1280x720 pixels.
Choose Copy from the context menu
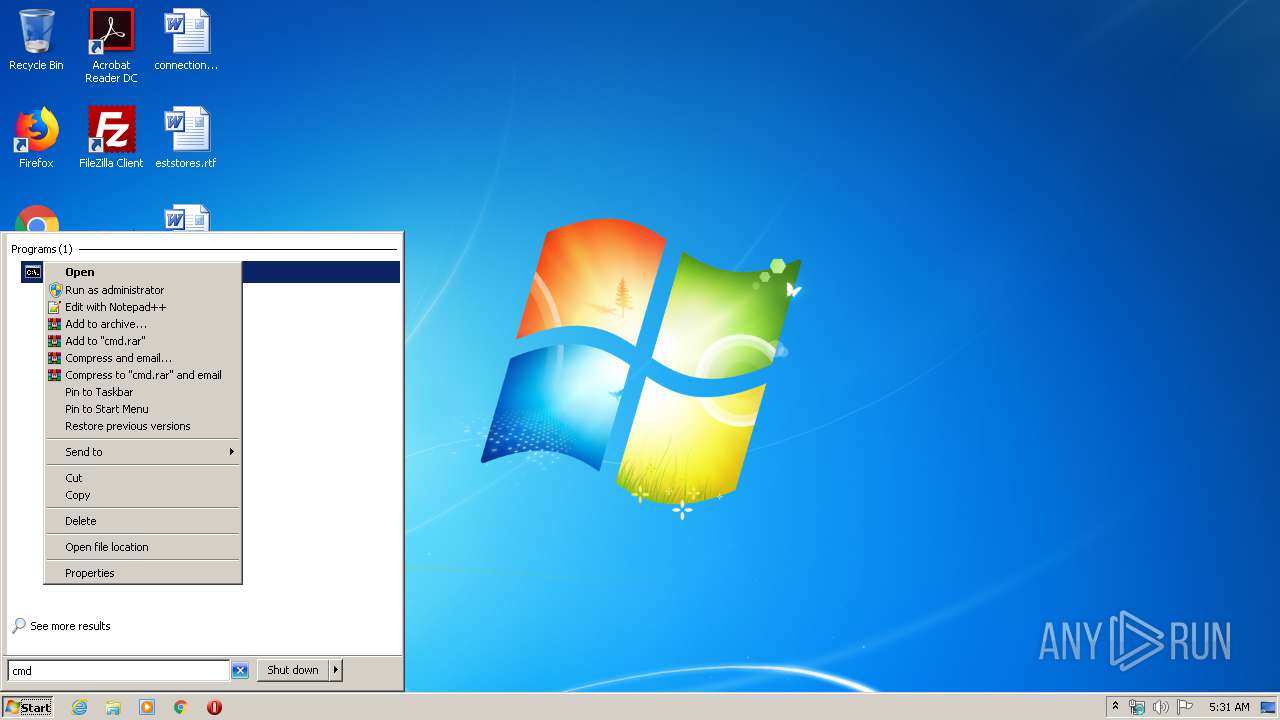tap(143, 495)
